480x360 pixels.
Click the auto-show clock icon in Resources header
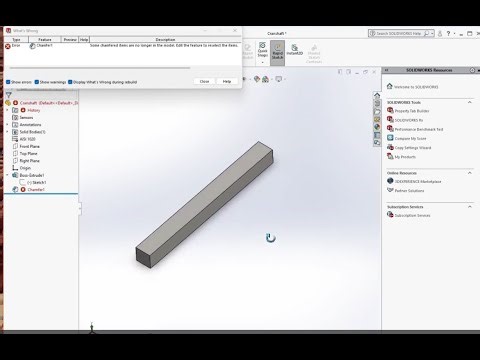(x=472, y=70)
